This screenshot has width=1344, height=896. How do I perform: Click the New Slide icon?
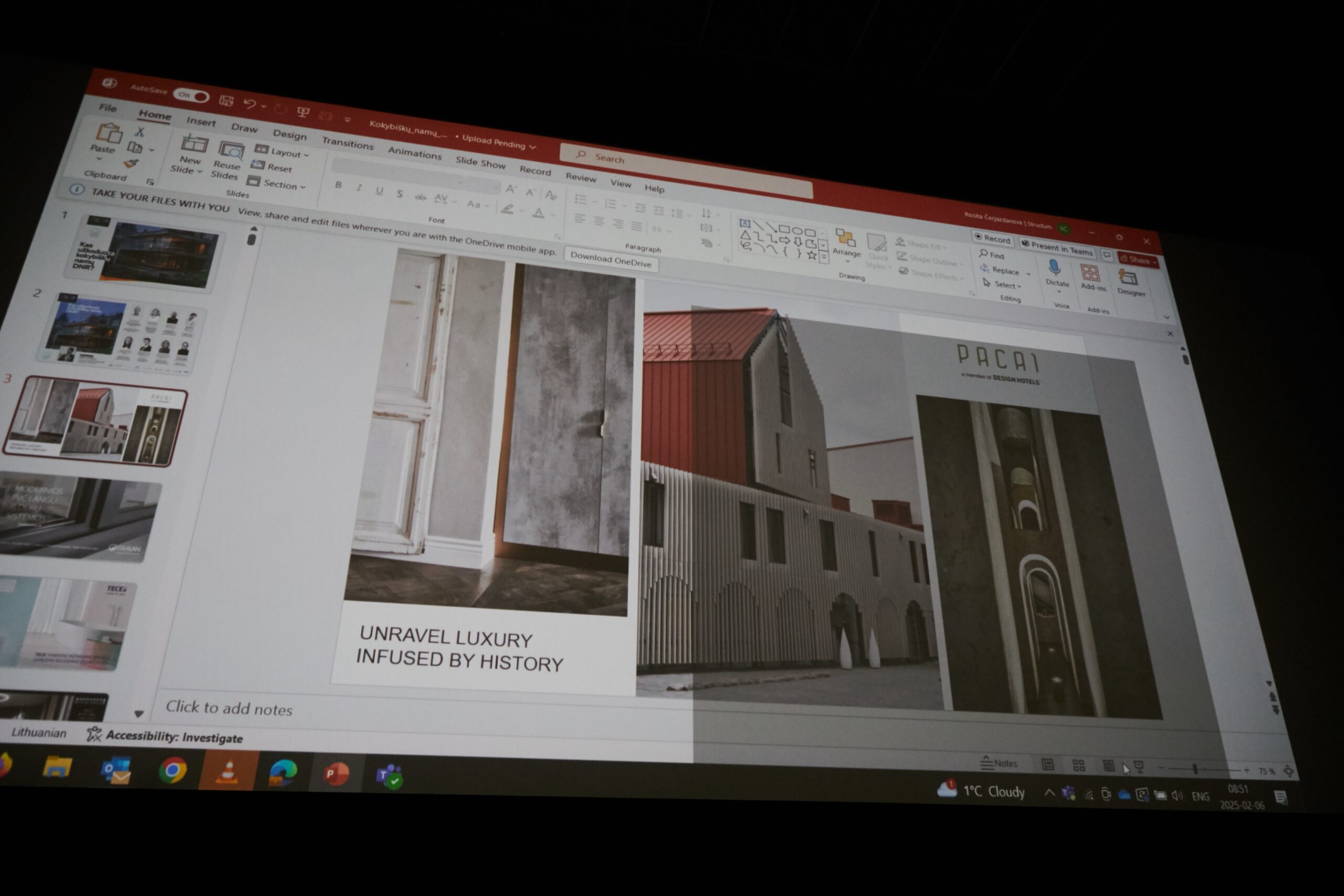[194, 144]
